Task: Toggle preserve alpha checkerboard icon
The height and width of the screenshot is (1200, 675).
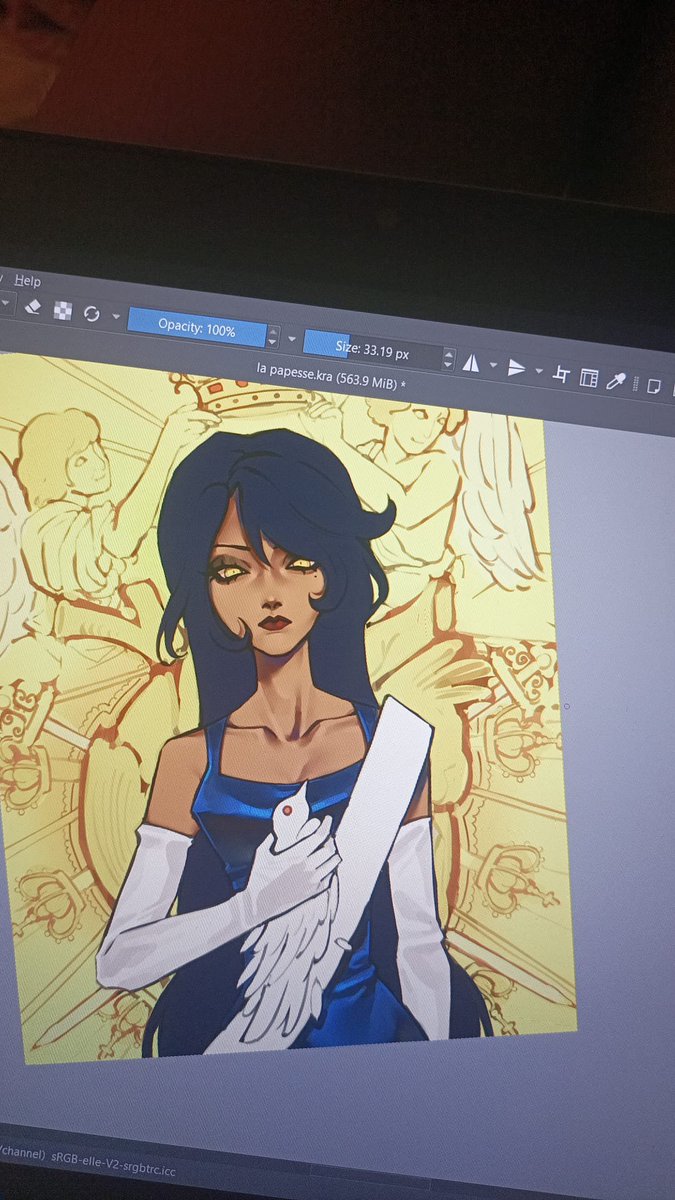Action: point(62,311)
